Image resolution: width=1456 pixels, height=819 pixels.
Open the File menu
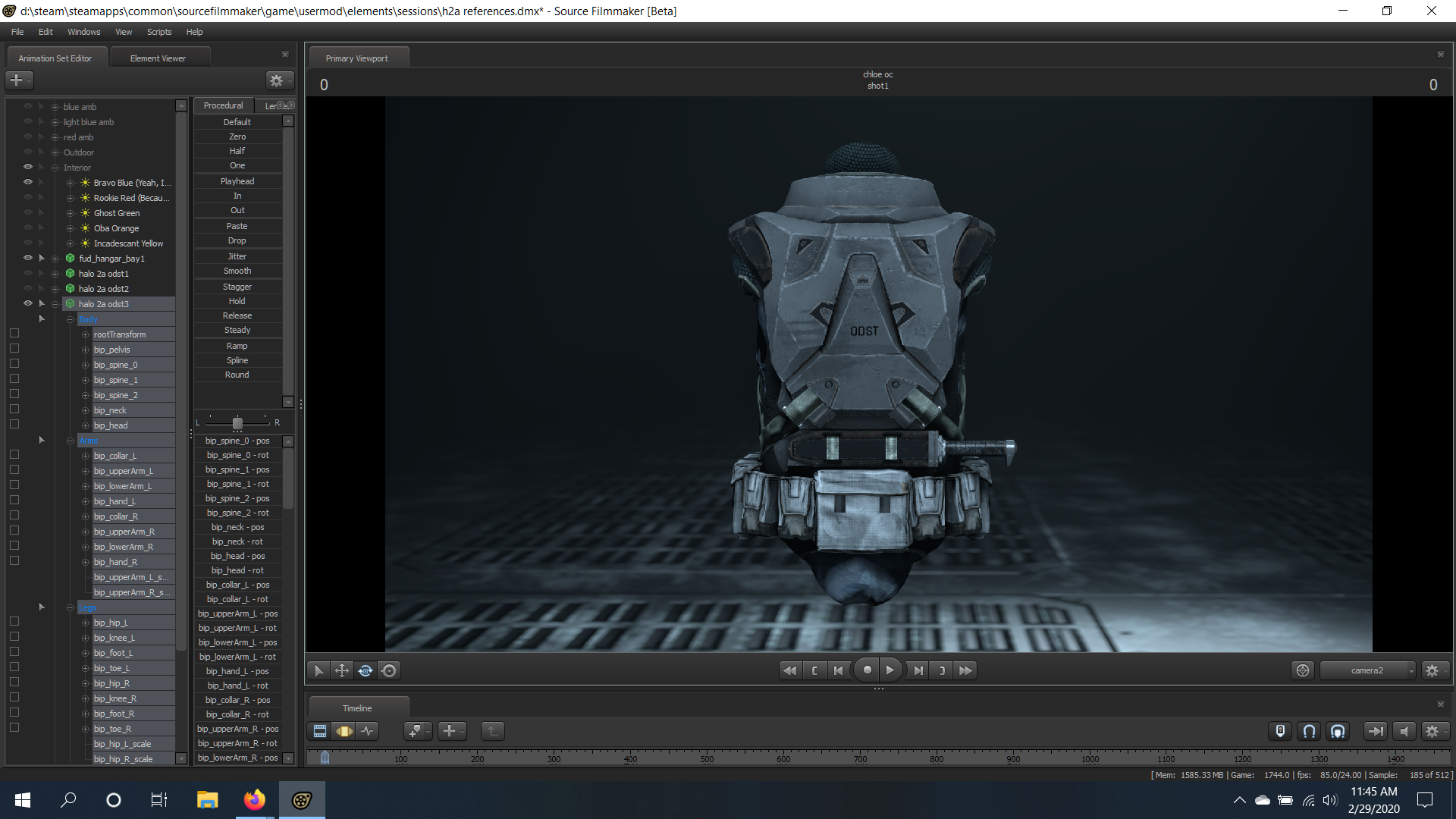tap(17, 32)
